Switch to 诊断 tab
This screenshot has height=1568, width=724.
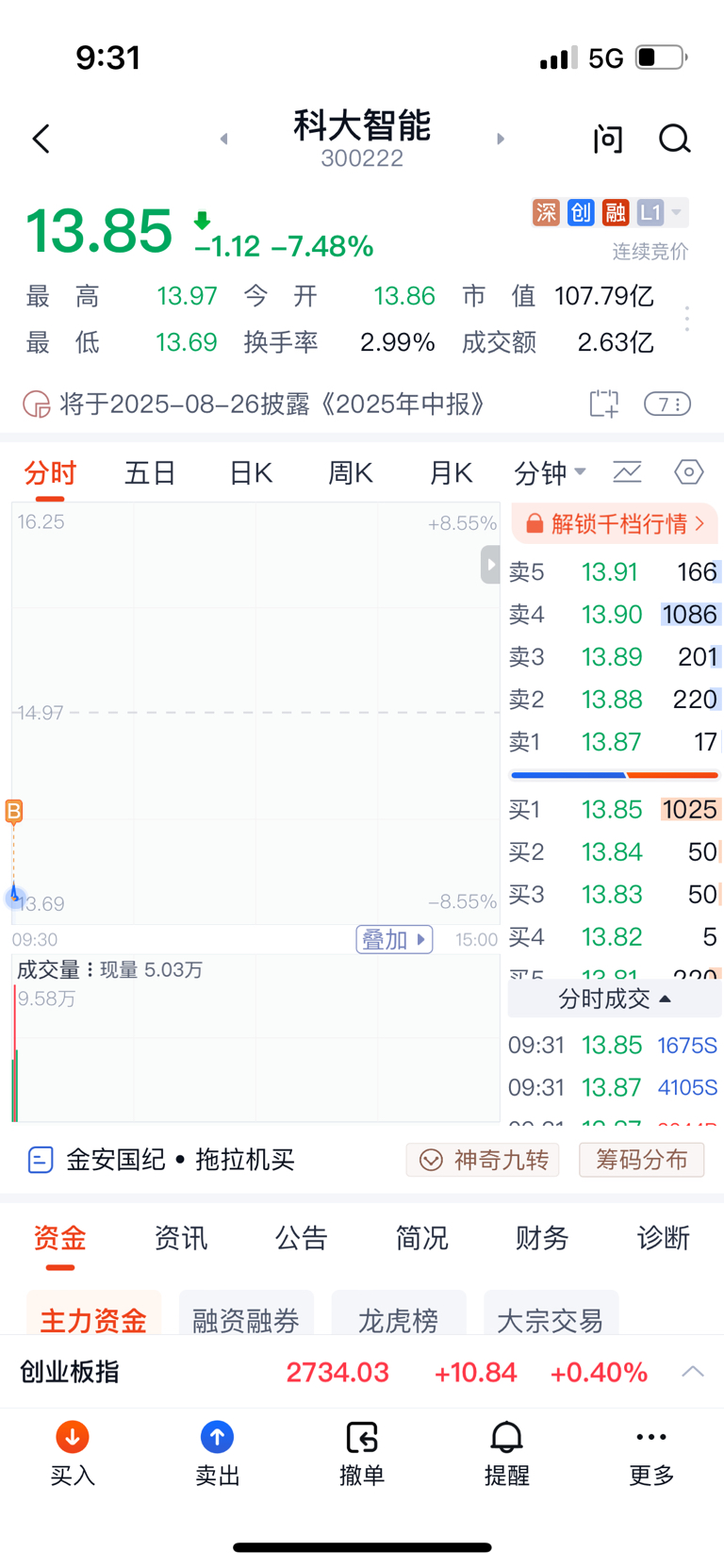pyautogui.click(x=664, y=1238)
